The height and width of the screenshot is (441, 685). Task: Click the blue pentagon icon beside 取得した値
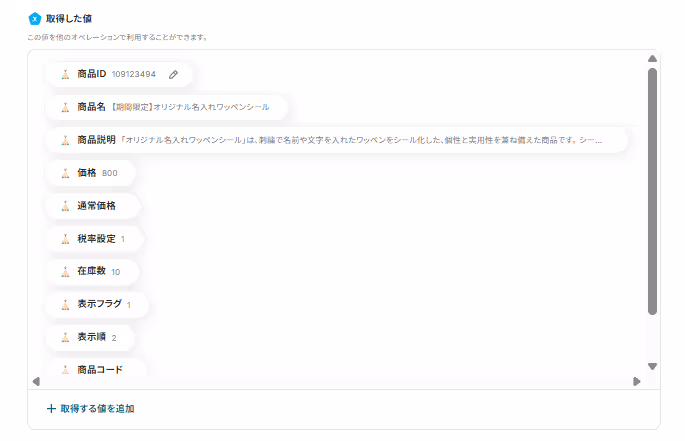click(x=35, y=19)
